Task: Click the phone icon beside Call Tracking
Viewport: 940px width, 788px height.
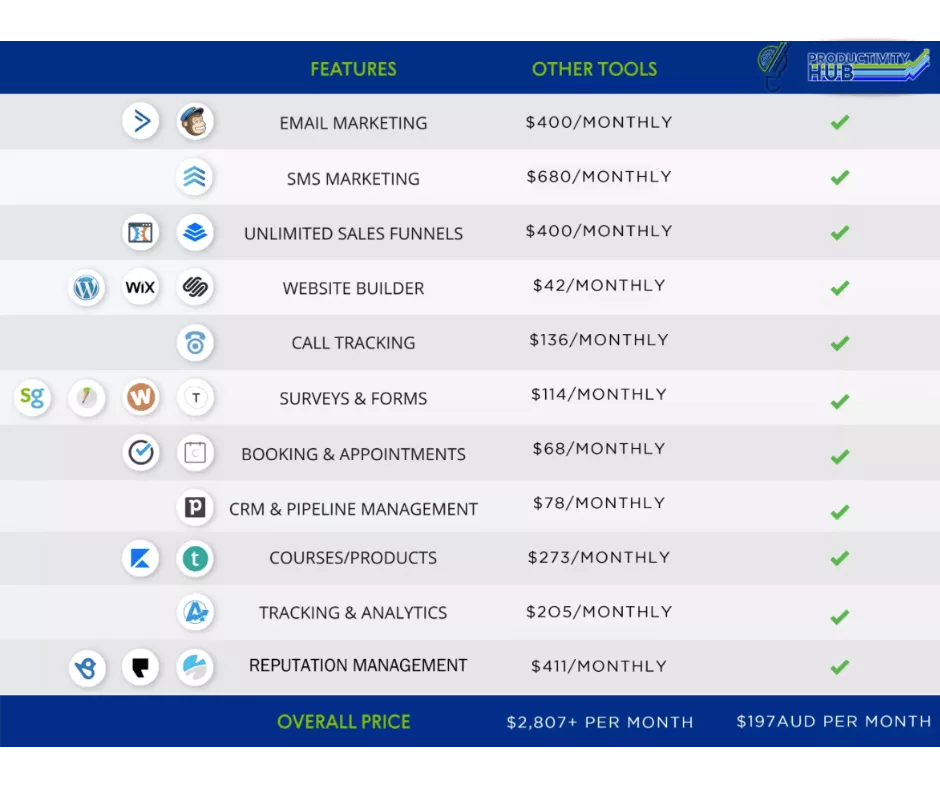Action: pos(195,343)
